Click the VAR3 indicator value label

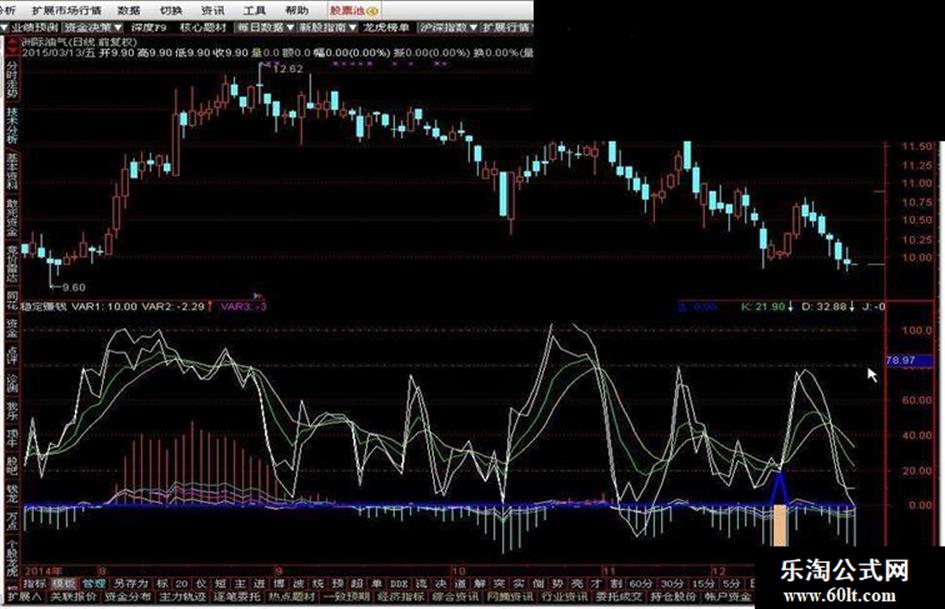click(x=243, y=306)
